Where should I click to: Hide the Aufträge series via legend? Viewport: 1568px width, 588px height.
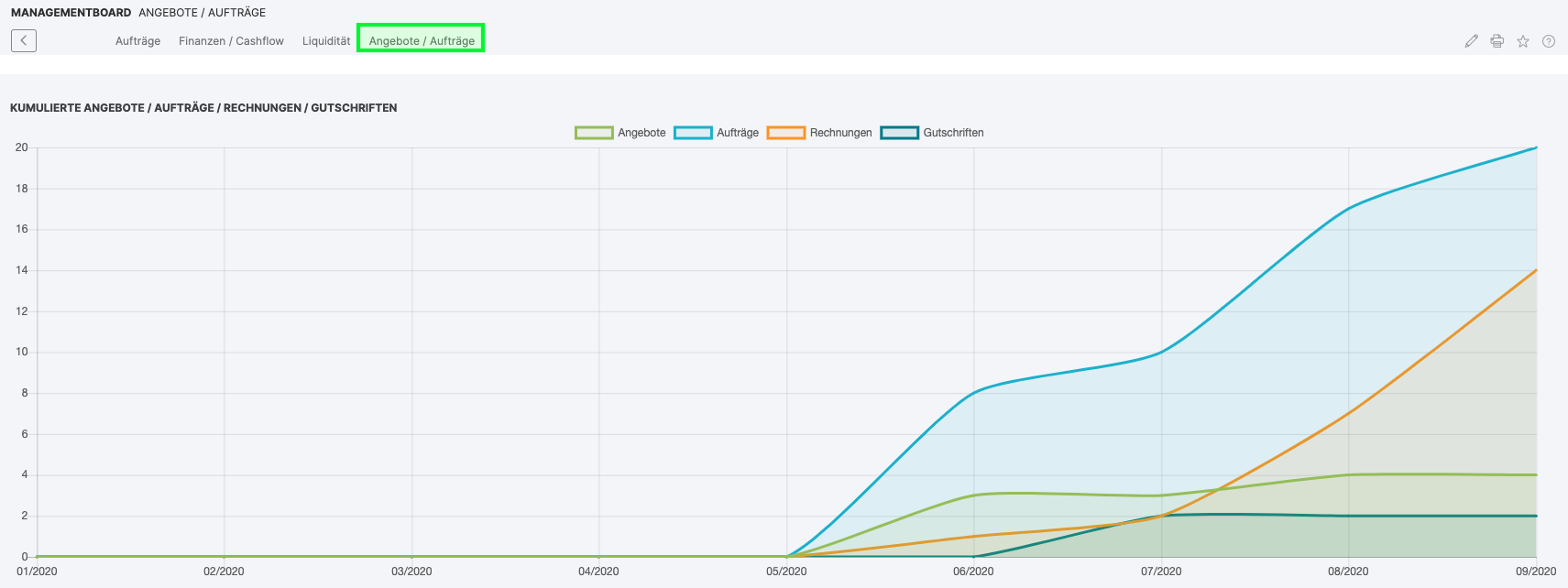coord(717,133)
